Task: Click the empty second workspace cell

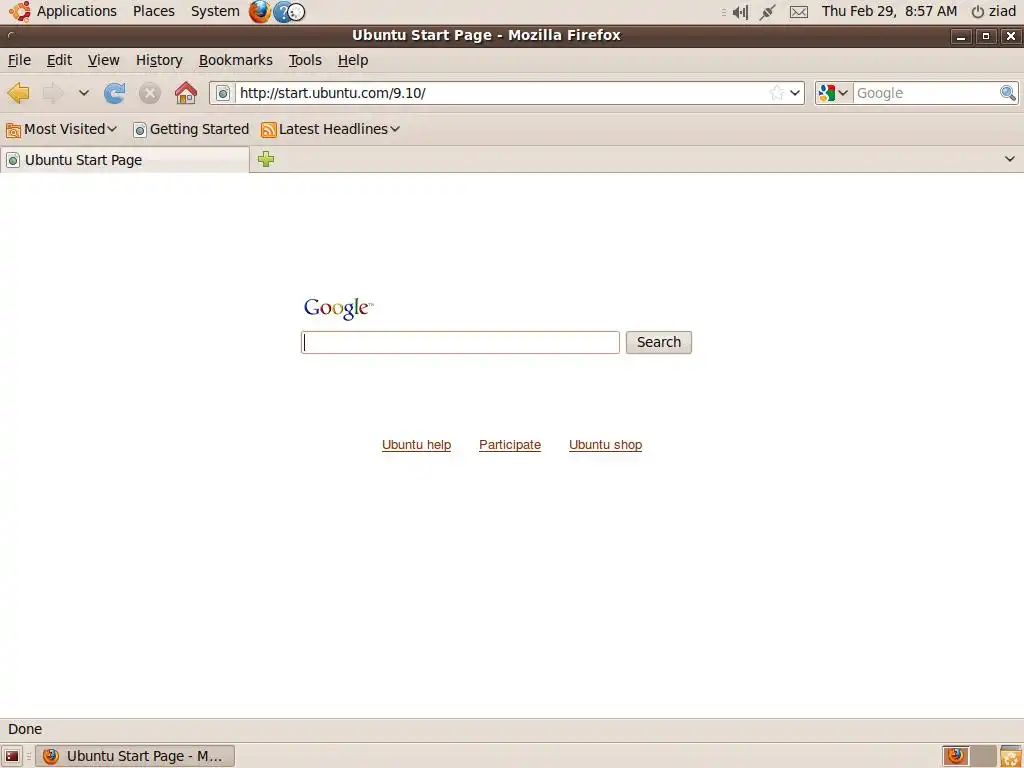Action: click(983, 756)
